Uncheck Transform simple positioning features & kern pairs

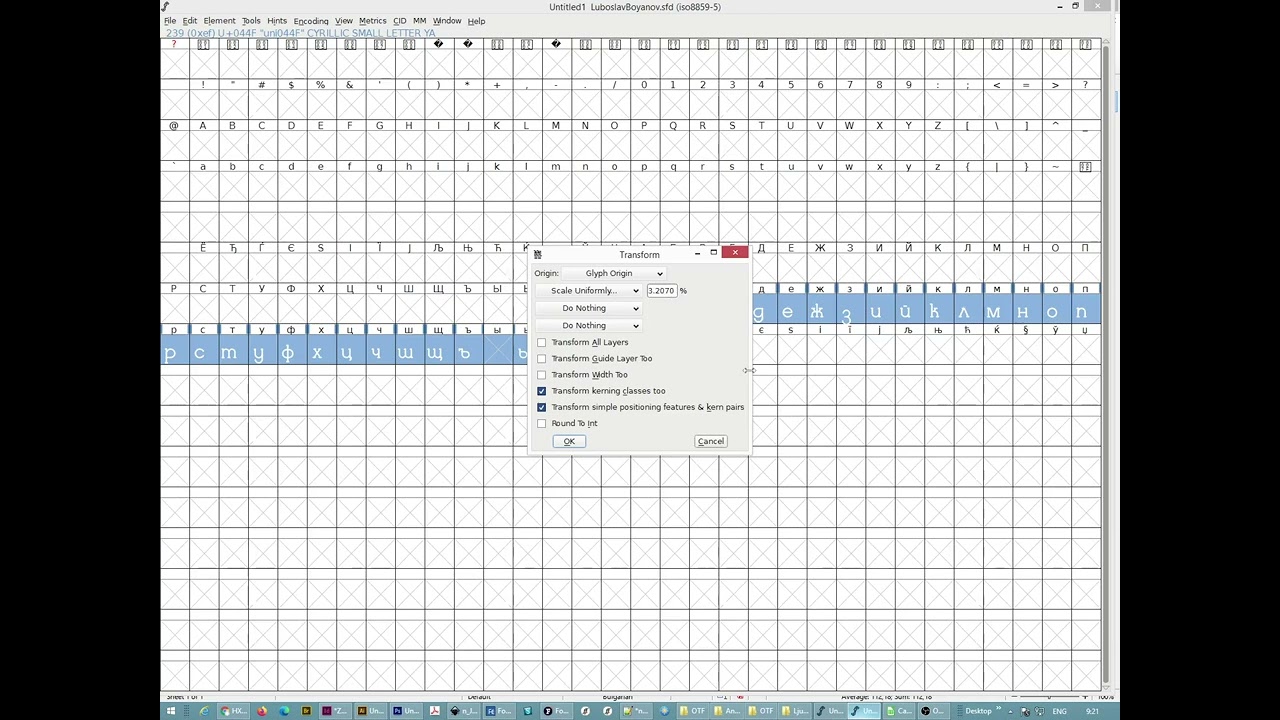pyautogui.click(x=542, y=407)
